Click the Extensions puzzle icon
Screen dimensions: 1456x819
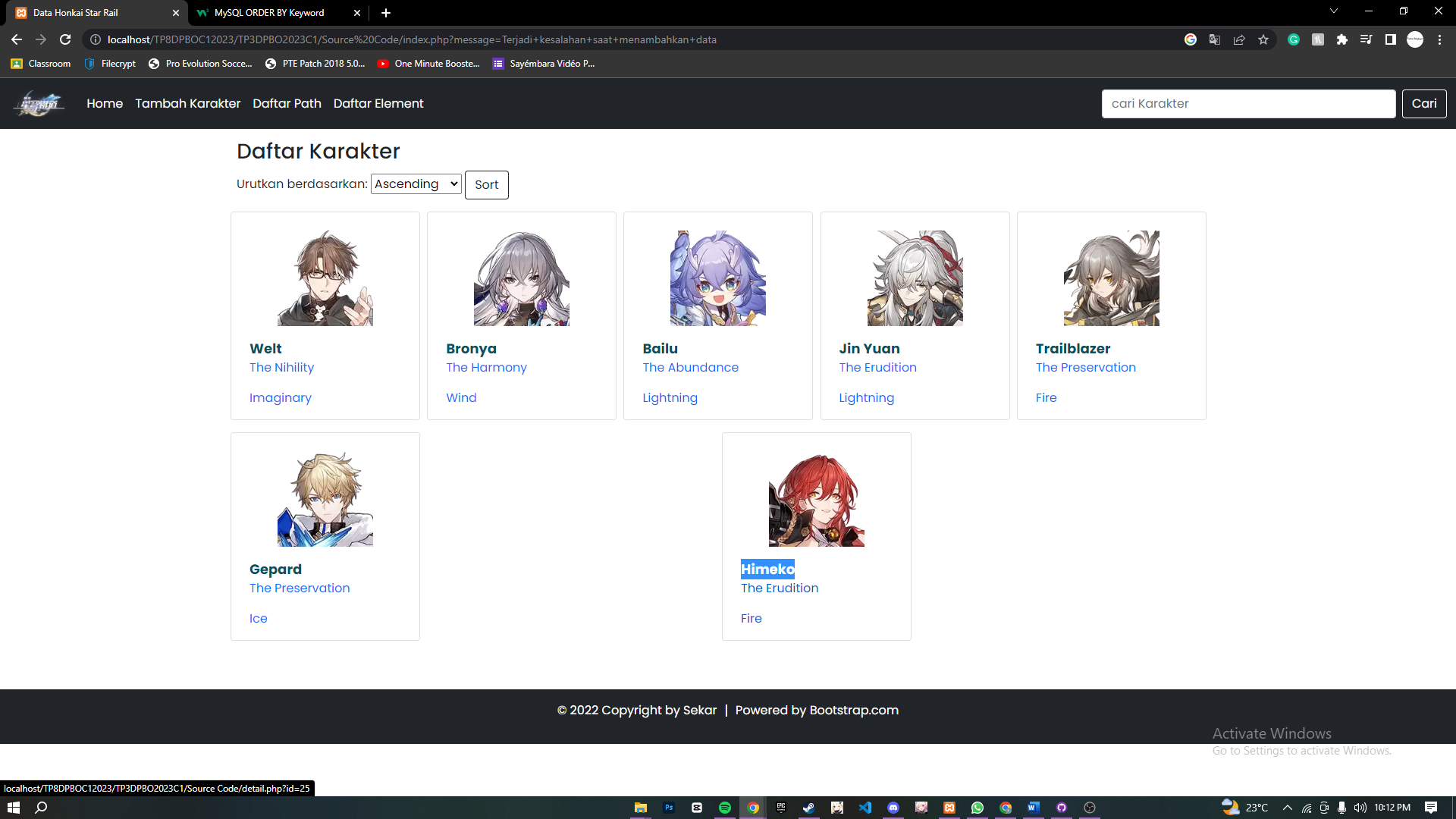(1342, 39)
